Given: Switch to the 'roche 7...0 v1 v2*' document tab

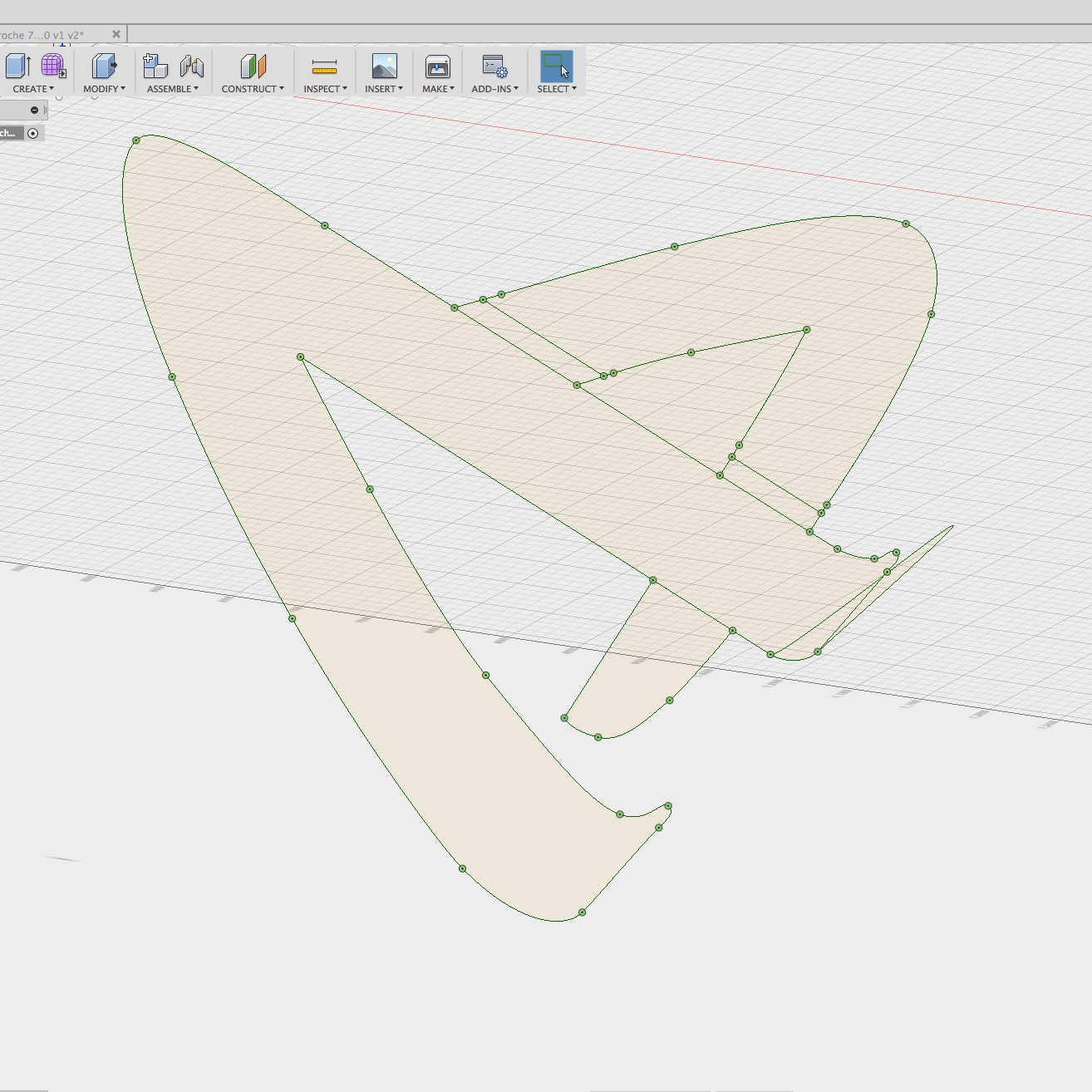Looking at the screenshot, I should [42, 35].
